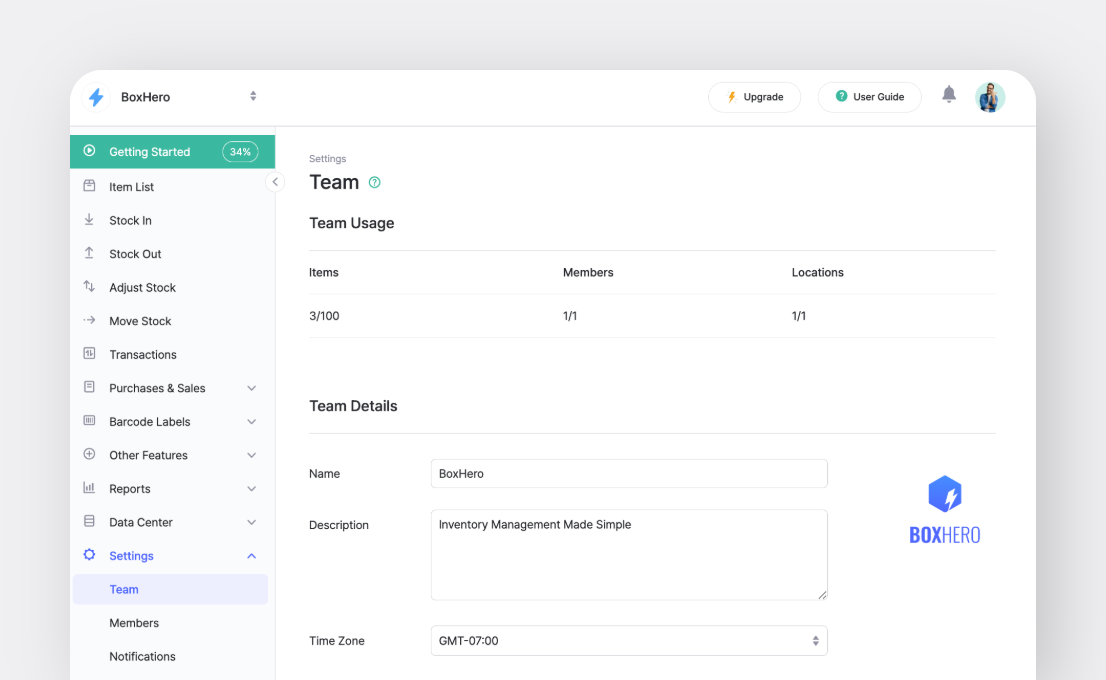Click the Getting Started 34% progress badge
This screenshot has height=680, width=1106.
(x=240, y=151)
